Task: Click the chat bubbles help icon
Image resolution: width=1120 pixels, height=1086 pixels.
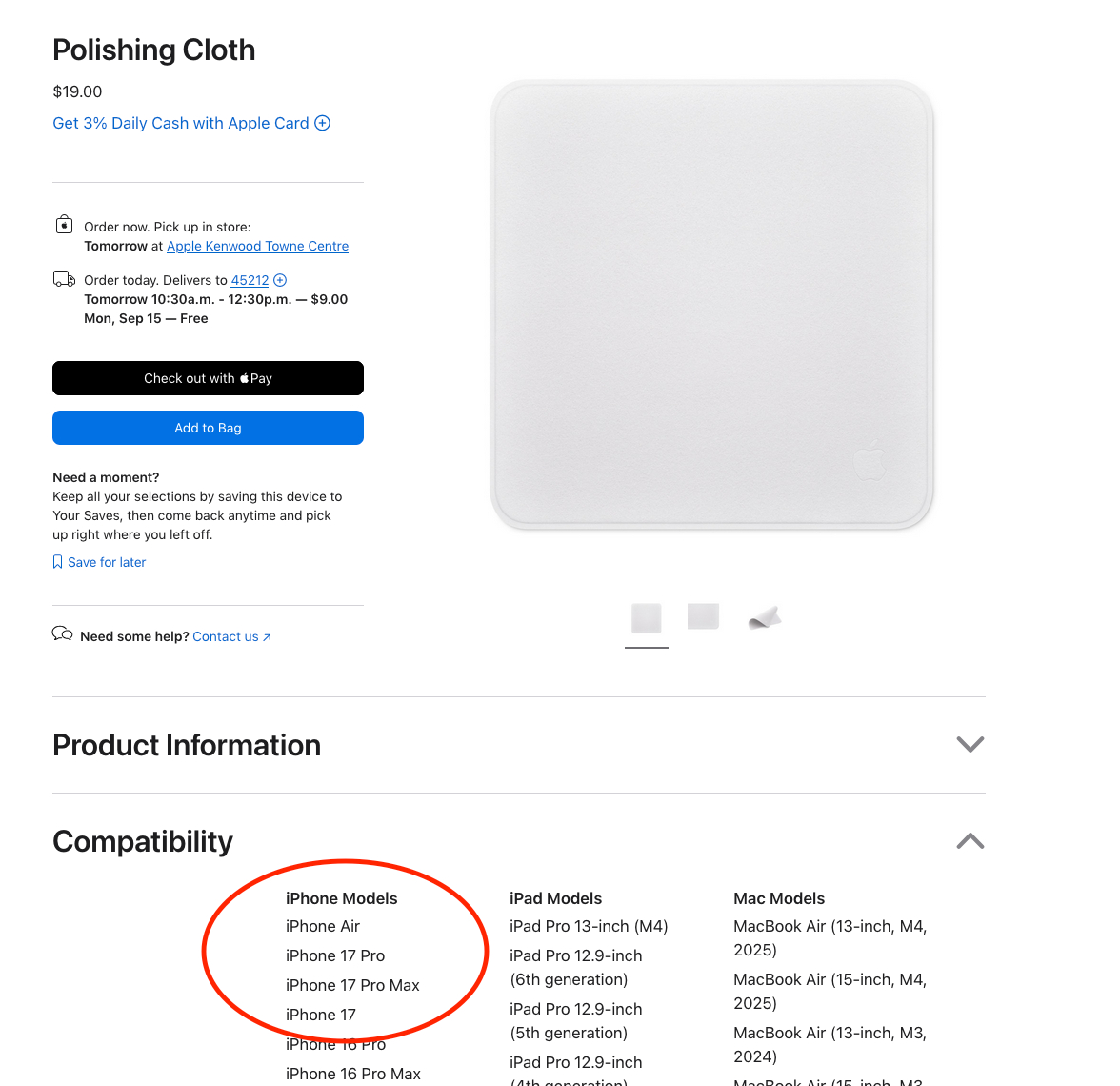Action: click(x=62, y=634)
